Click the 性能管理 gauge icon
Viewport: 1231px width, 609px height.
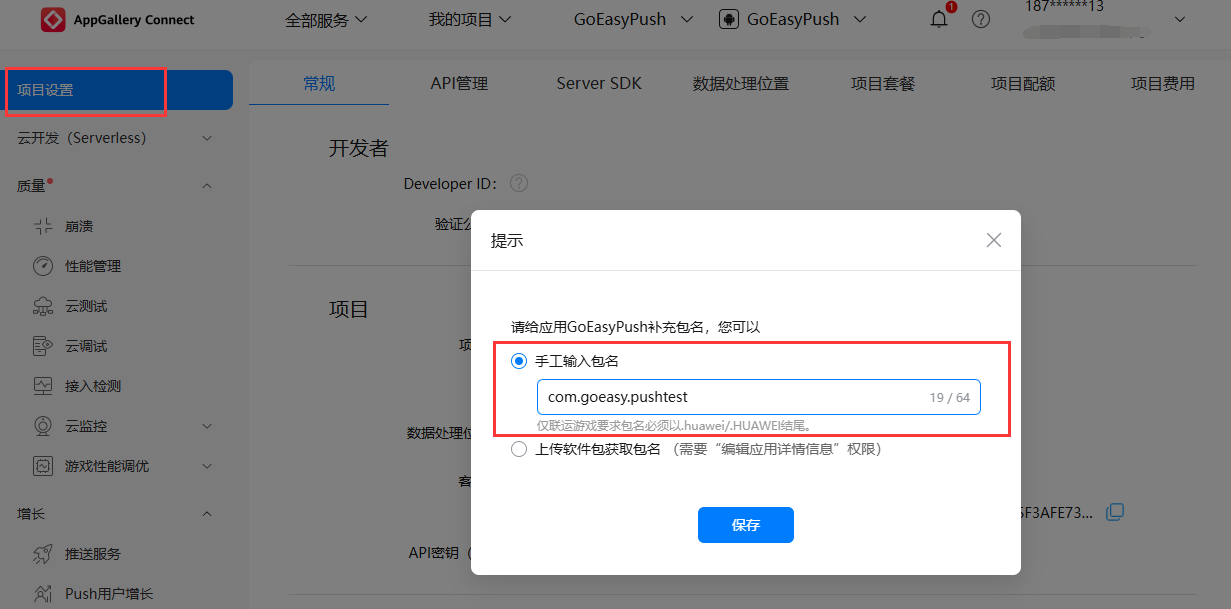(43, 266)
